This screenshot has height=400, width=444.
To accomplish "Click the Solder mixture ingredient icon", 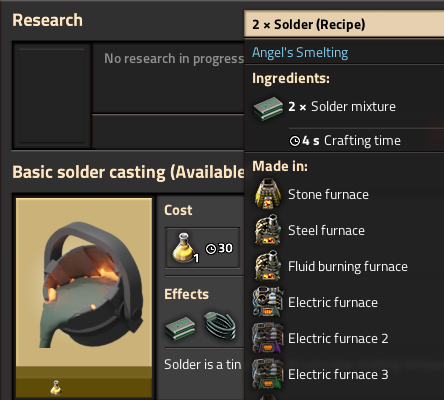I will [268, 108].
